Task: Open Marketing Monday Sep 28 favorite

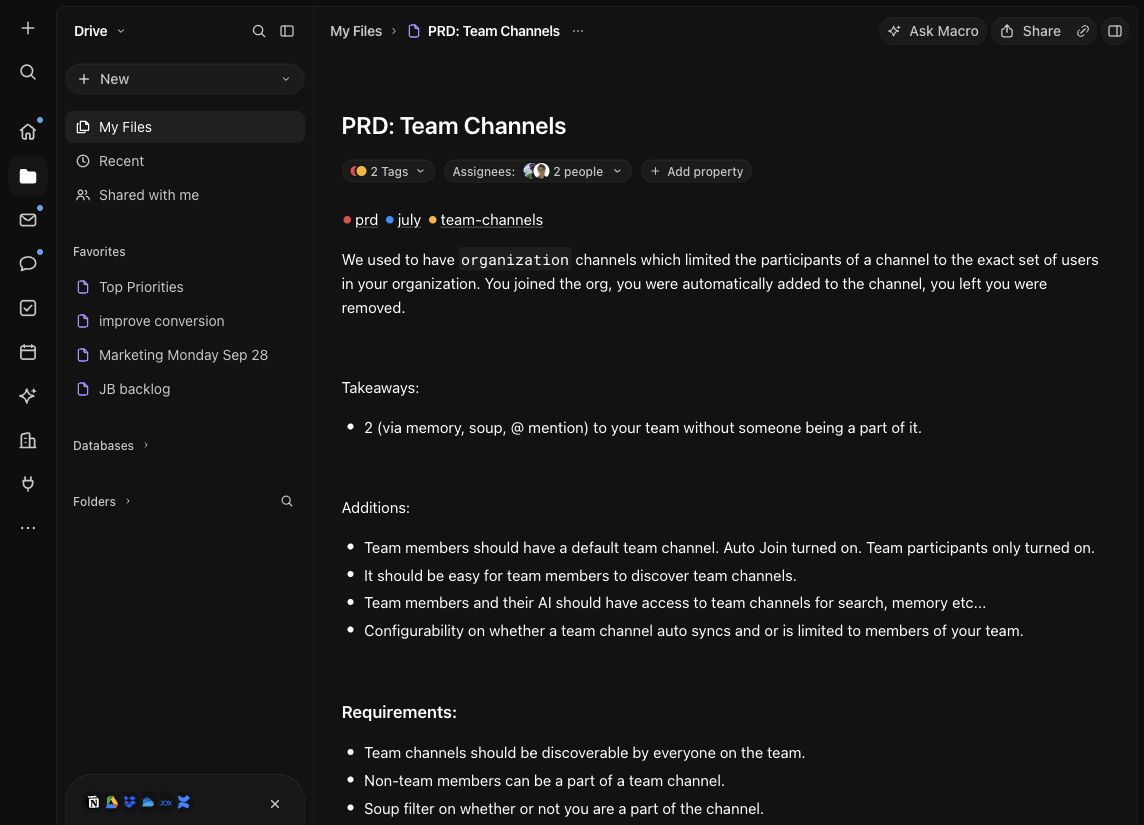Action: 185,355
